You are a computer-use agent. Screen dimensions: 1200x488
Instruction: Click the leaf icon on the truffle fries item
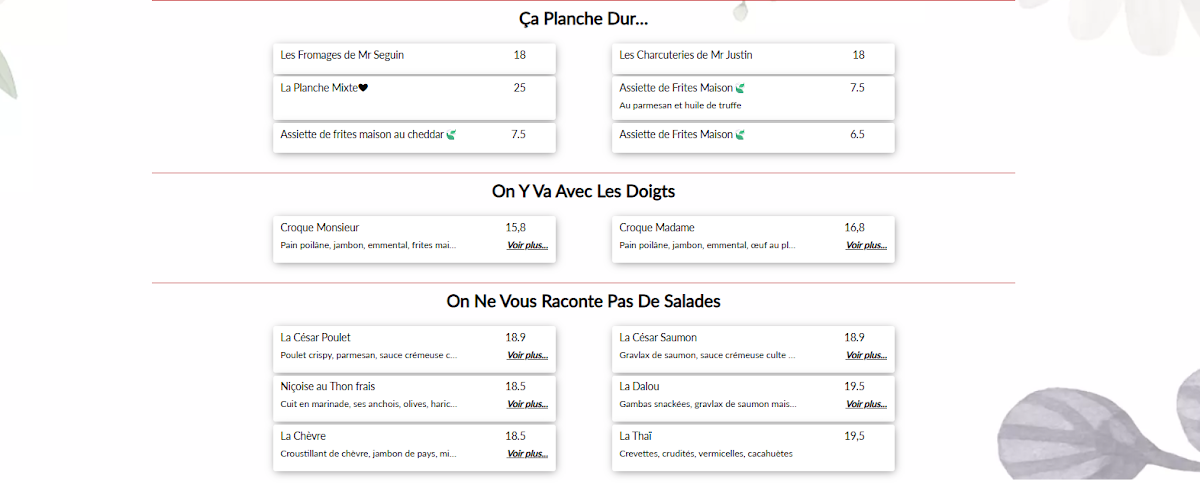coord(740,88)
